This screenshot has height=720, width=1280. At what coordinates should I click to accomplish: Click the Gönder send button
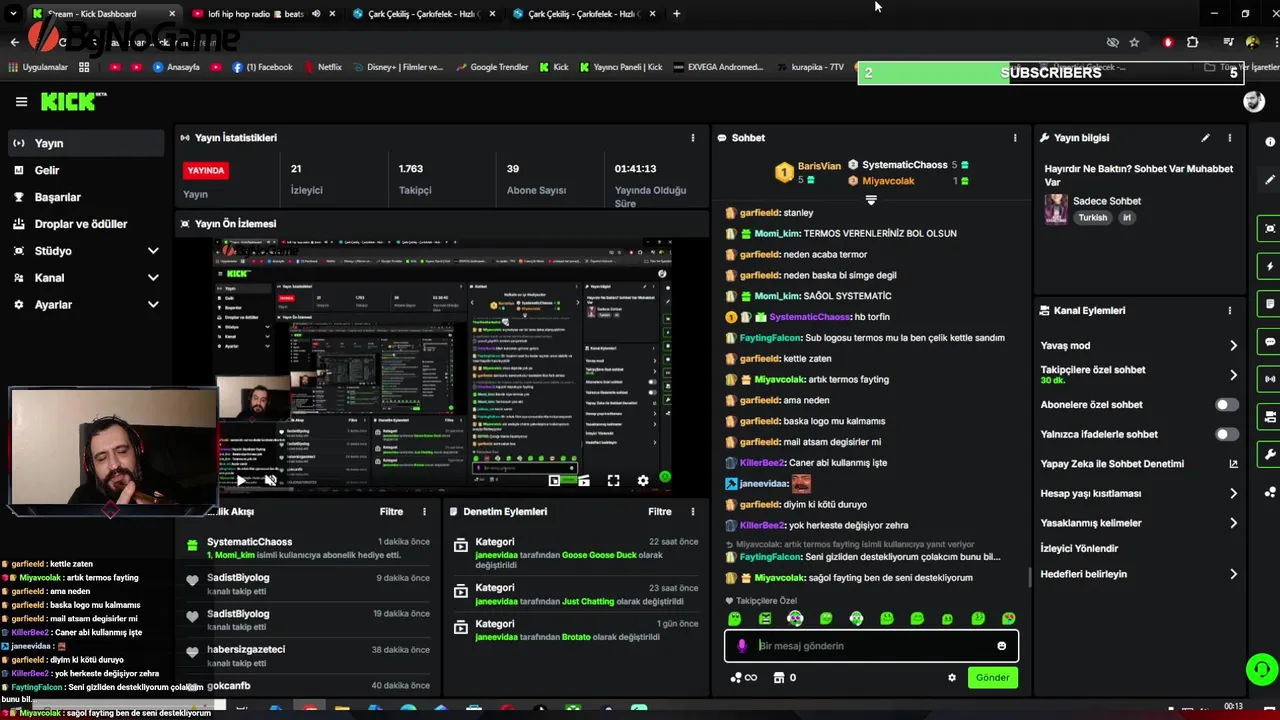tap(992, 678)
